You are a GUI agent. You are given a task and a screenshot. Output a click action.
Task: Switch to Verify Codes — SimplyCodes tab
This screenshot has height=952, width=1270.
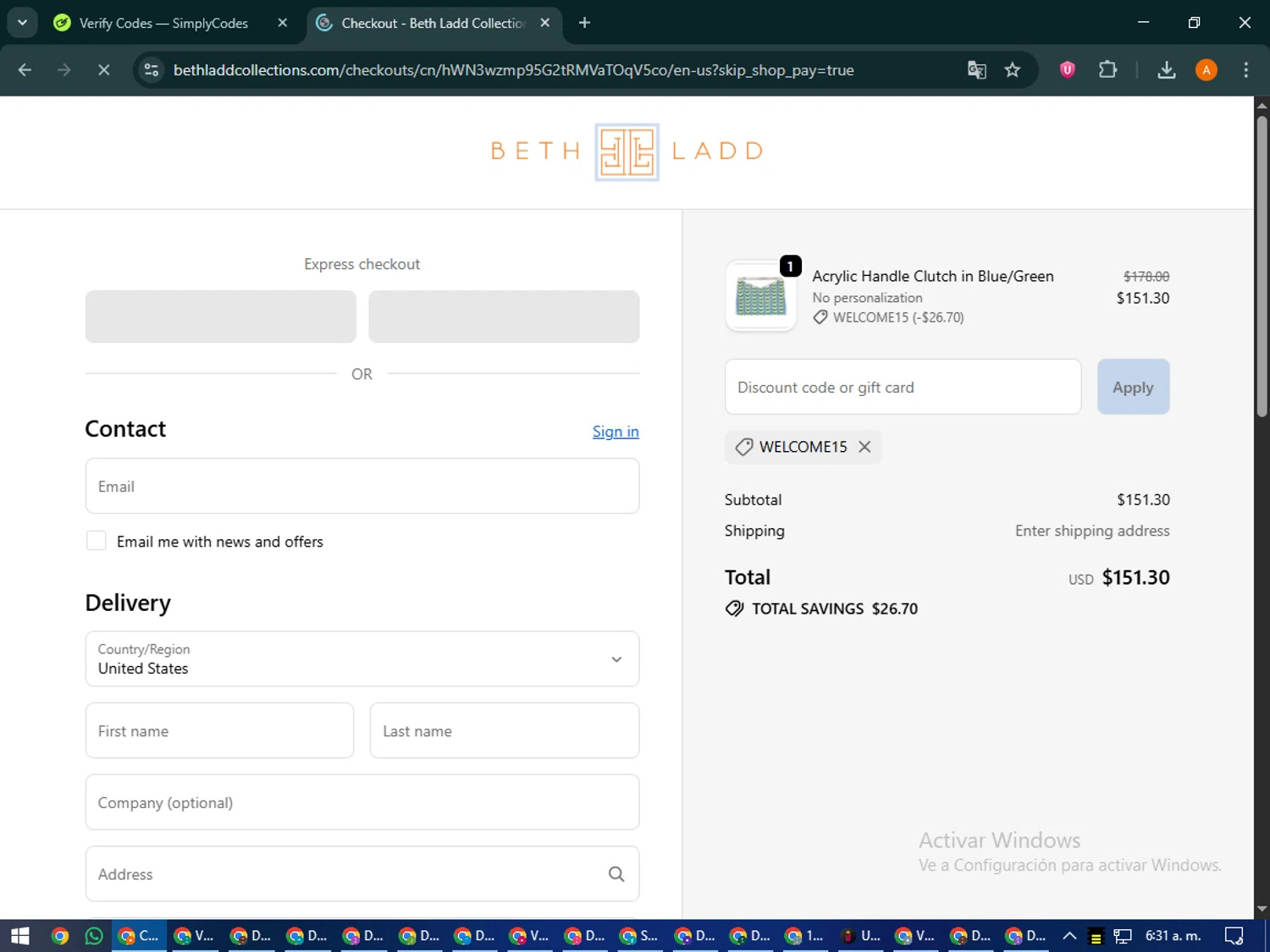(163, 23)
